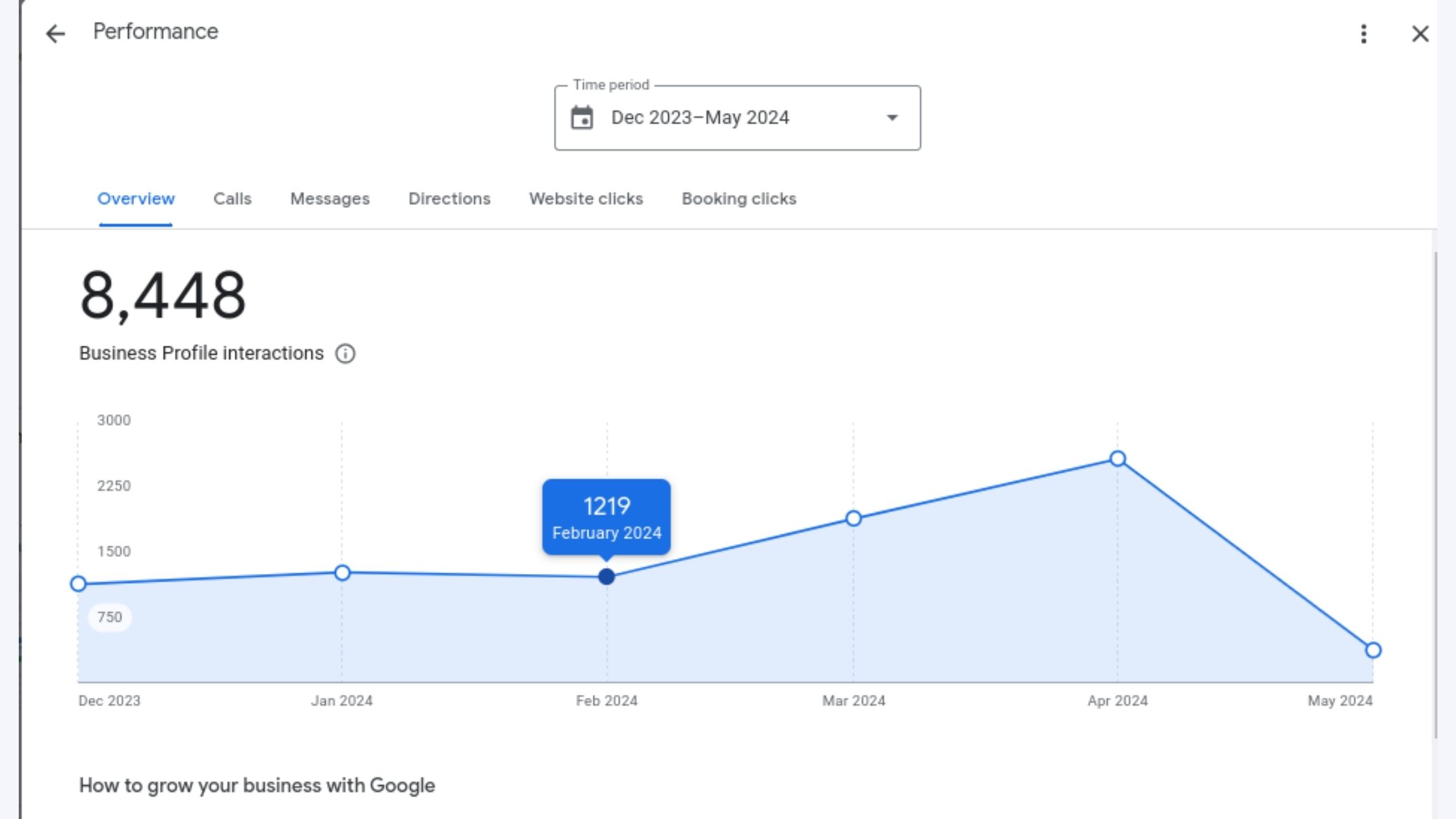View the Booking clicks tab
Image resolution: width=1456 pixels, height=819 pixels.
738,199
